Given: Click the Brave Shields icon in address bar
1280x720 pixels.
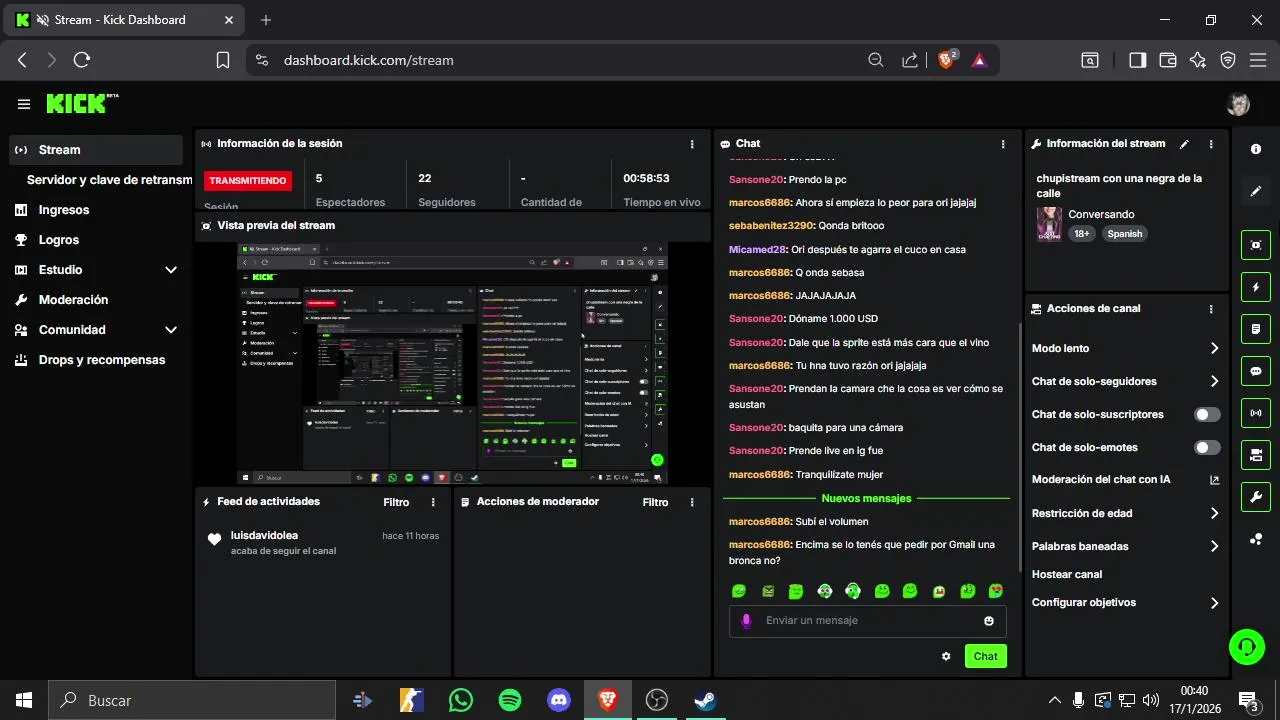Looking at the screenshot, I should pyautogui.click(x=946, y=60).
